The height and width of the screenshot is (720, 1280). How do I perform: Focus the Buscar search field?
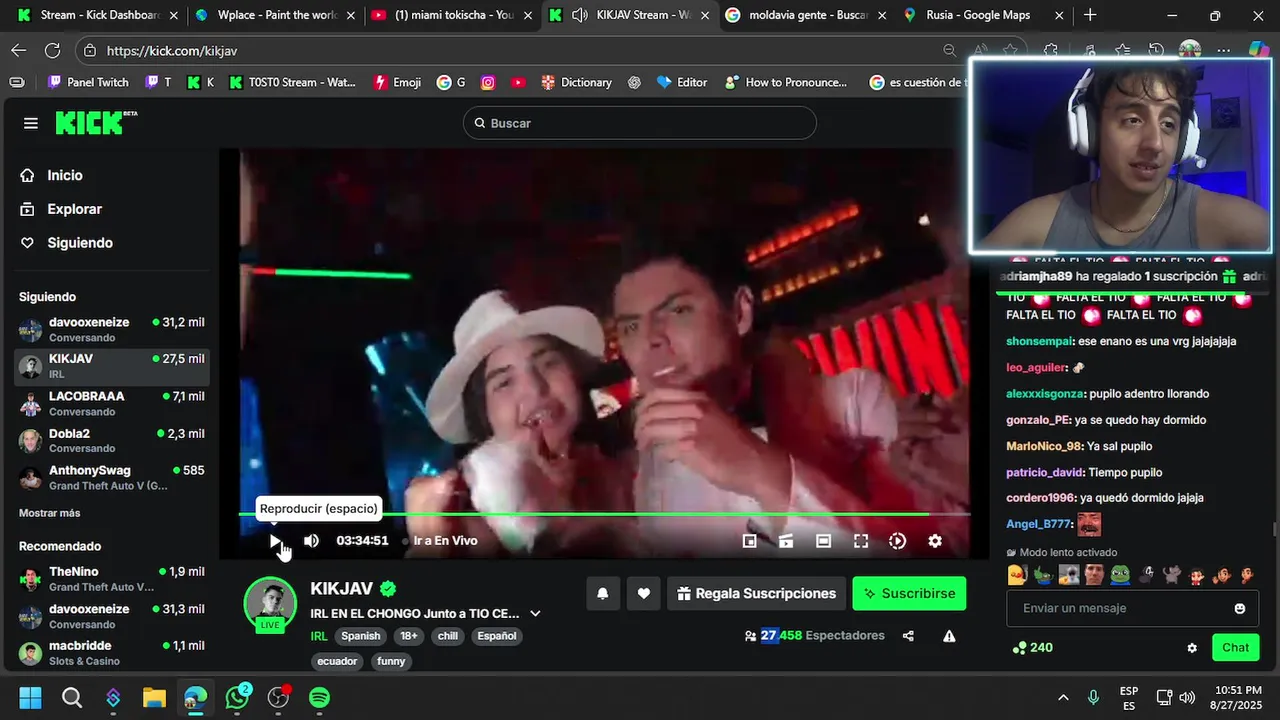[x=640, y=123]
